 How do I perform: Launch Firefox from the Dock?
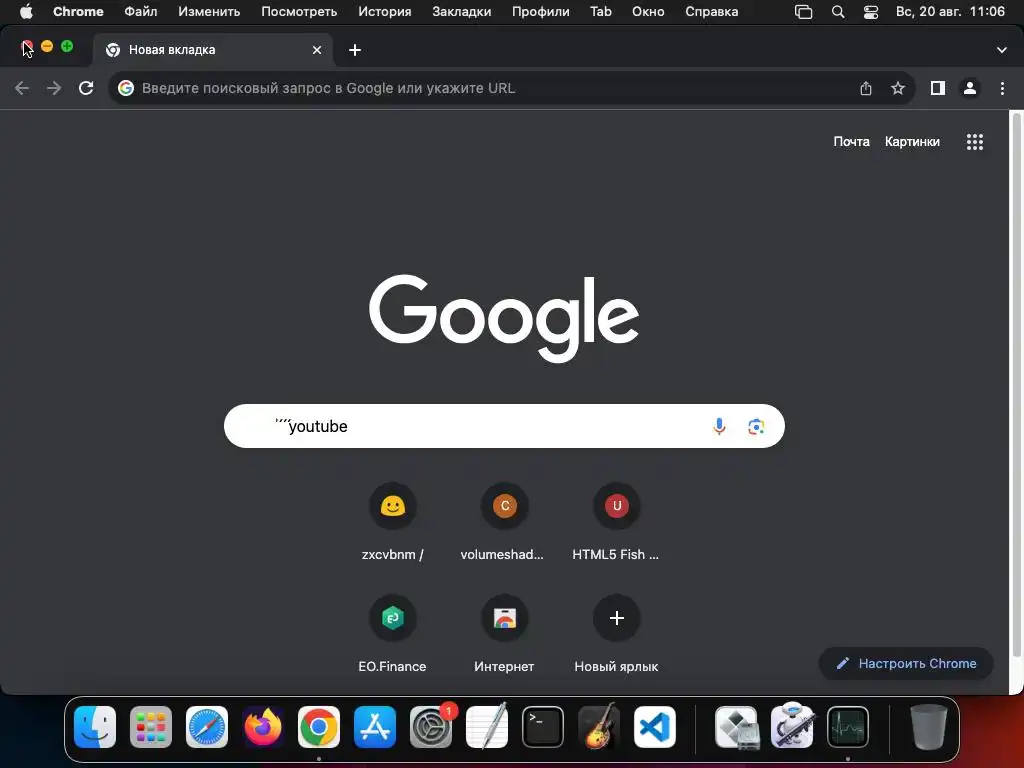tap(263, 727)
